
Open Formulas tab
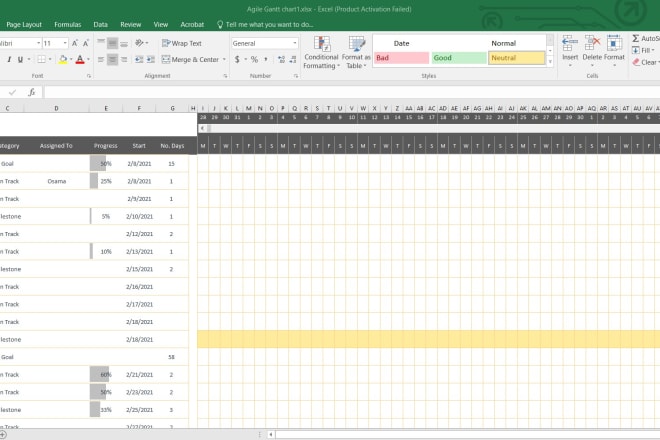tap(68, 24)
